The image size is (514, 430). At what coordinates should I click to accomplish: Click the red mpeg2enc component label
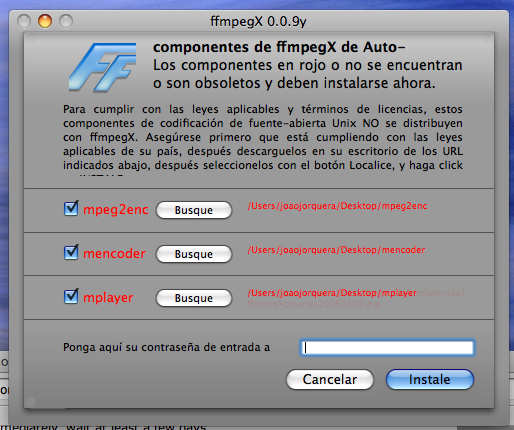point(116,210)
